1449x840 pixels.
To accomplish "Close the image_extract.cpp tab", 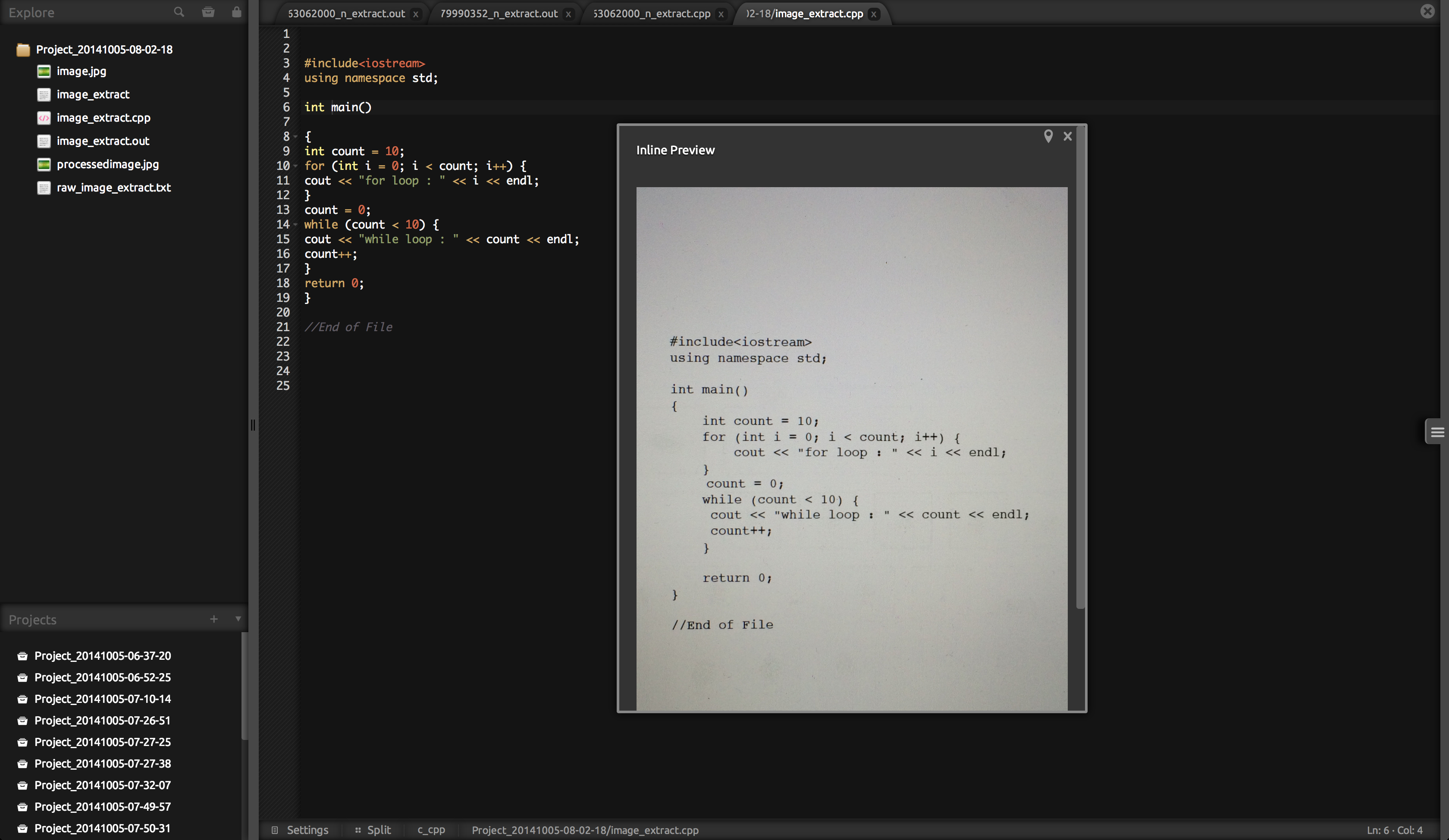I will (x=873, y=14).
